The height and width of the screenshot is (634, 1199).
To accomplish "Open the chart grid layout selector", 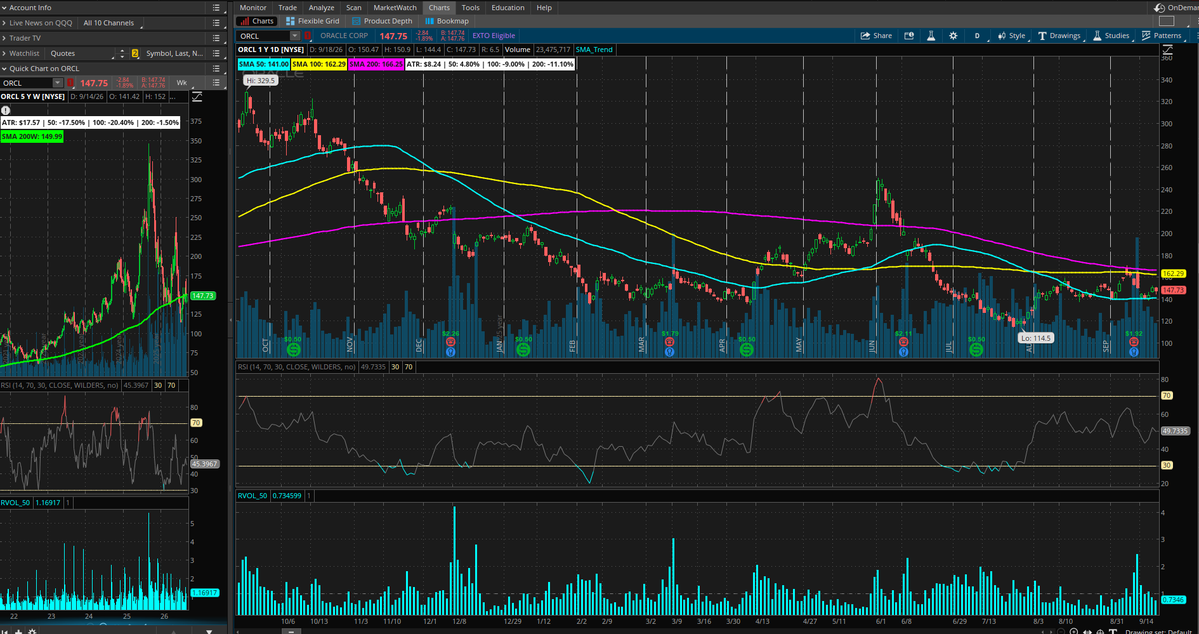I will (1166, 21).
